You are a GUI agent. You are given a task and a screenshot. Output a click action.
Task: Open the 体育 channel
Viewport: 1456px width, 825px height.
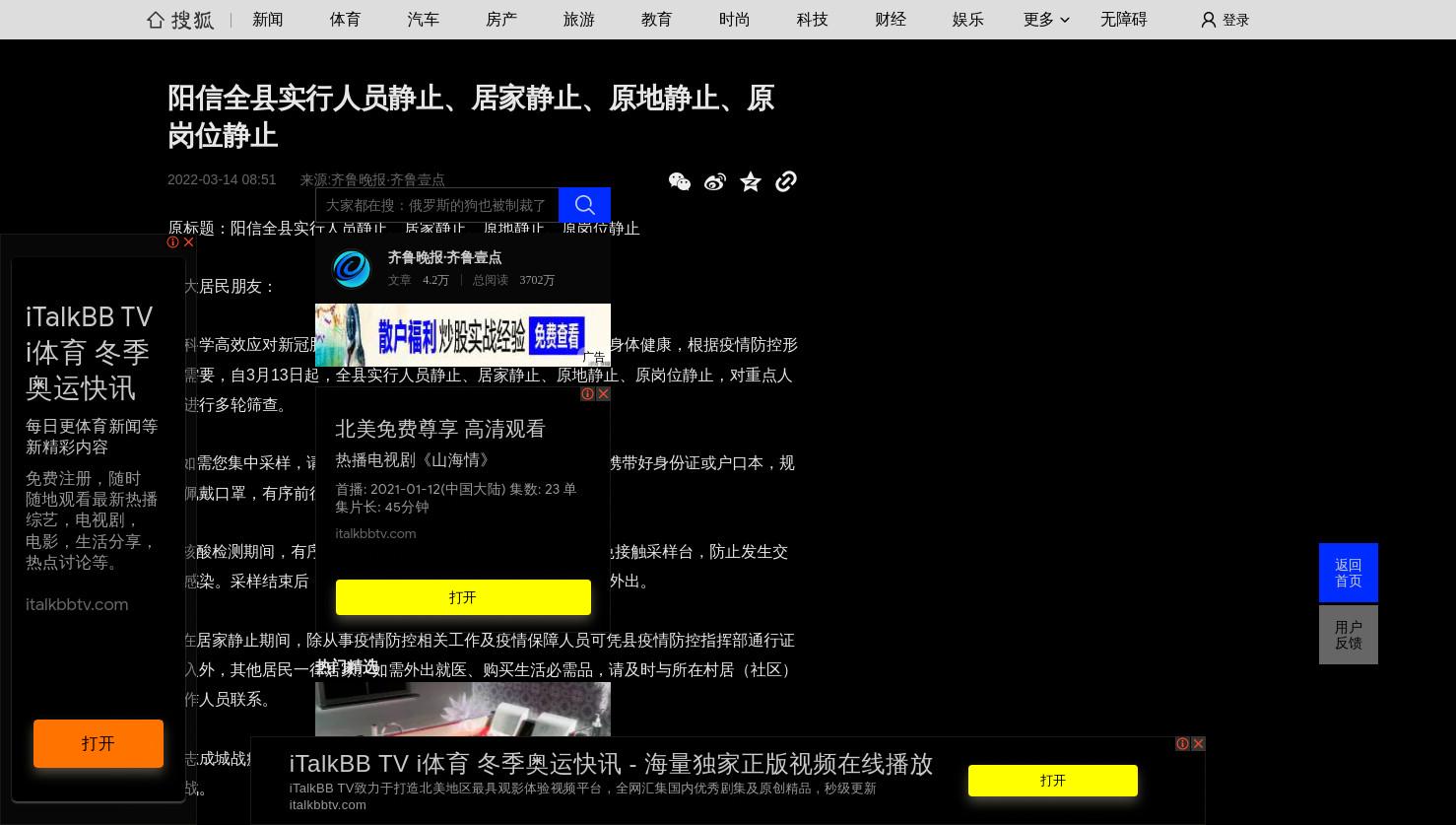click(346, 20)
